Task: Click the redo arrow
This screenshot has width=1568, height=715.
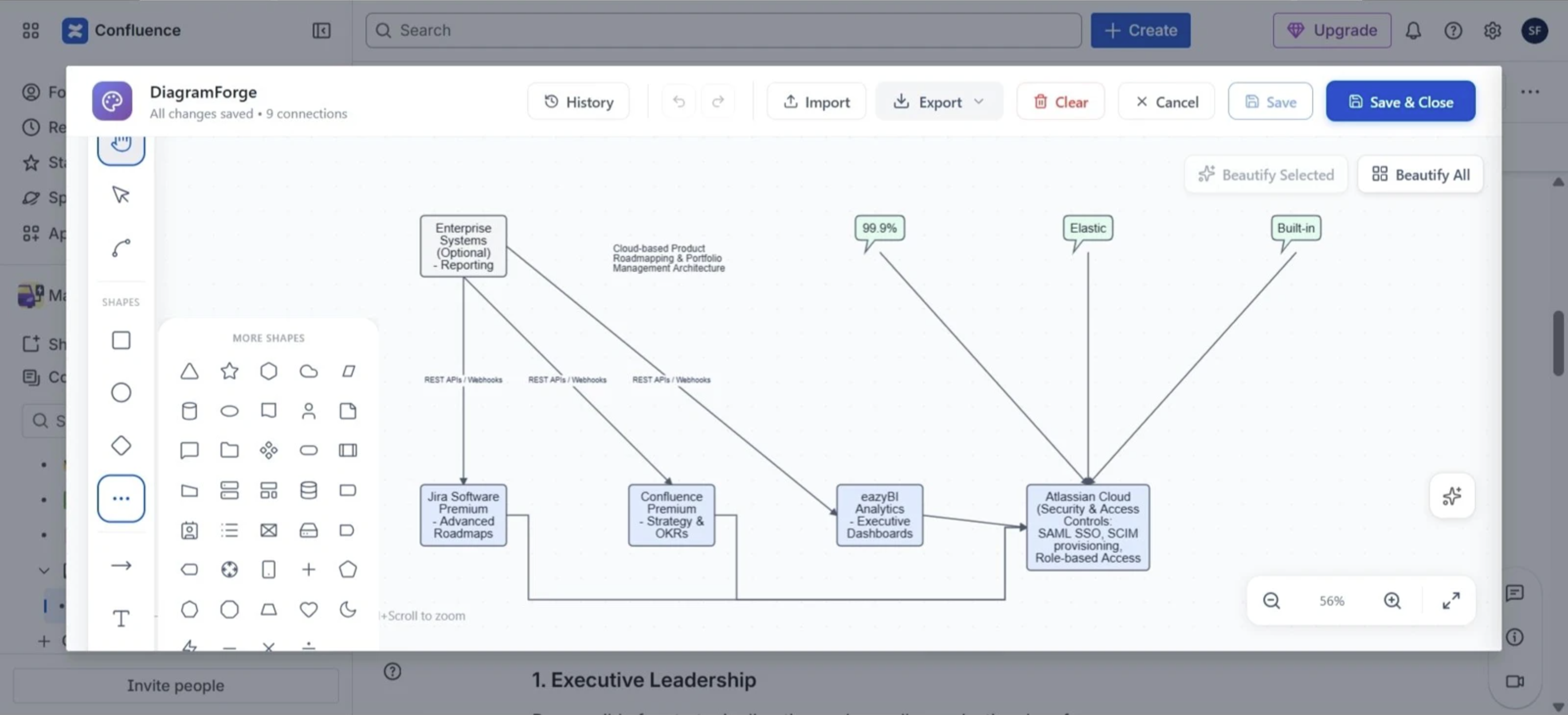Action: point(718,101)
